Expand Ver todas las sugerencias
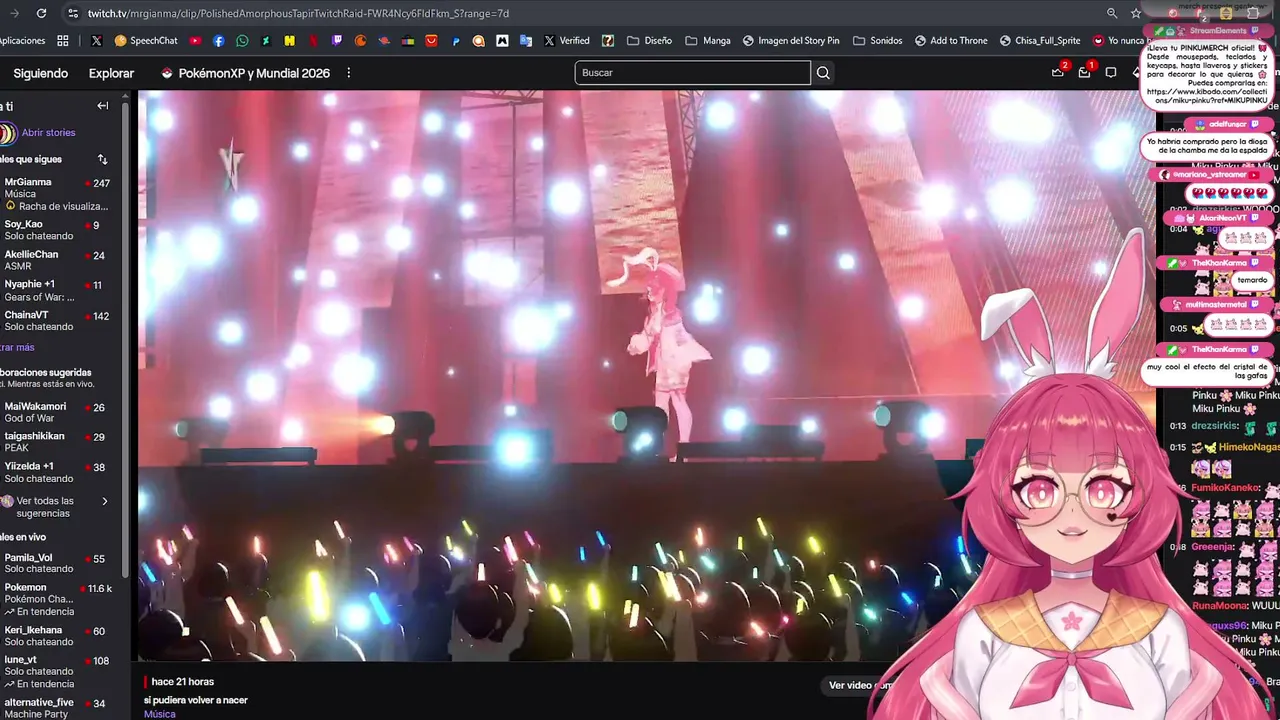The height and width of the screenshot is (720, 1280). 56,507
